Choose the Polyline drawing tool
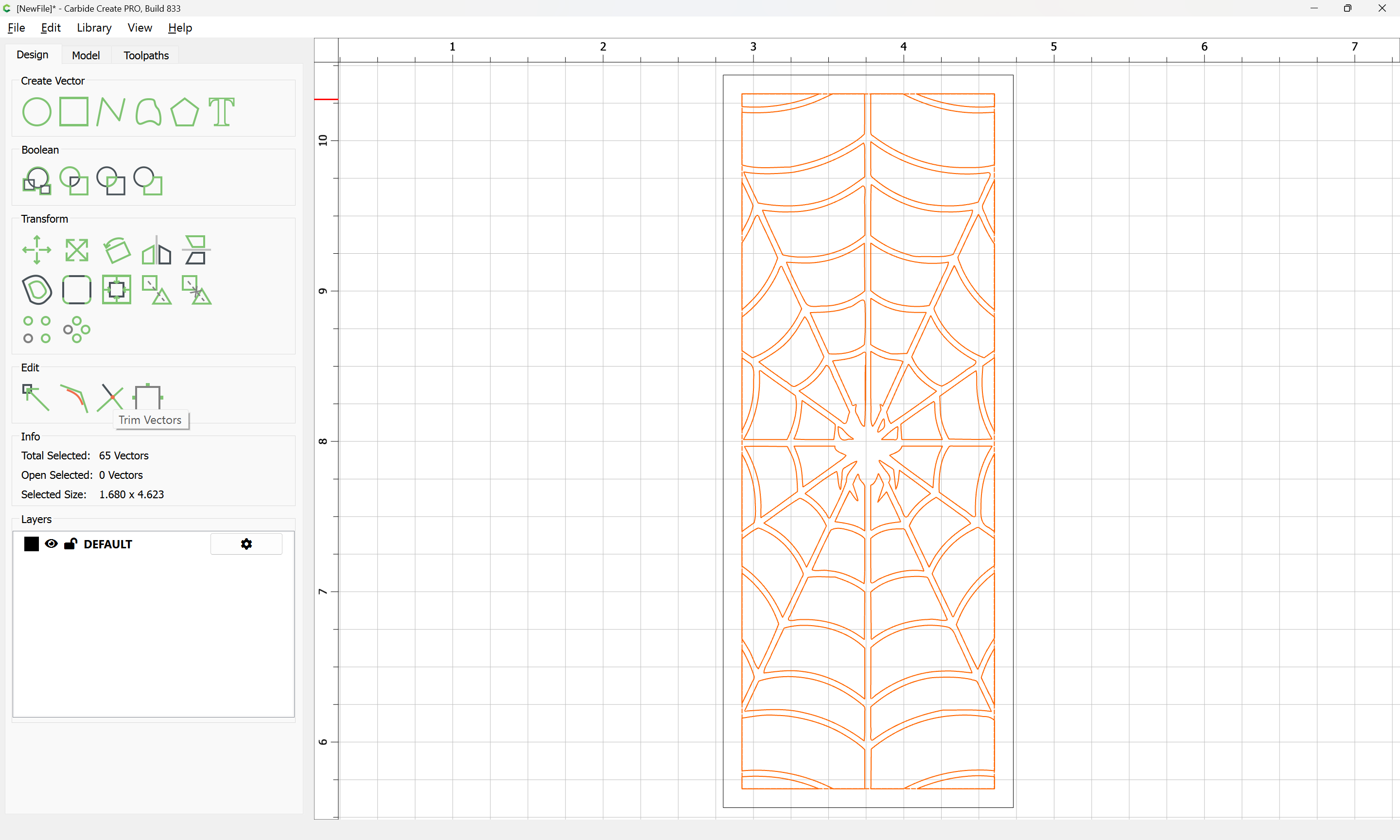The height and width of the screenshot is (840, 1400). click(110, 111)
